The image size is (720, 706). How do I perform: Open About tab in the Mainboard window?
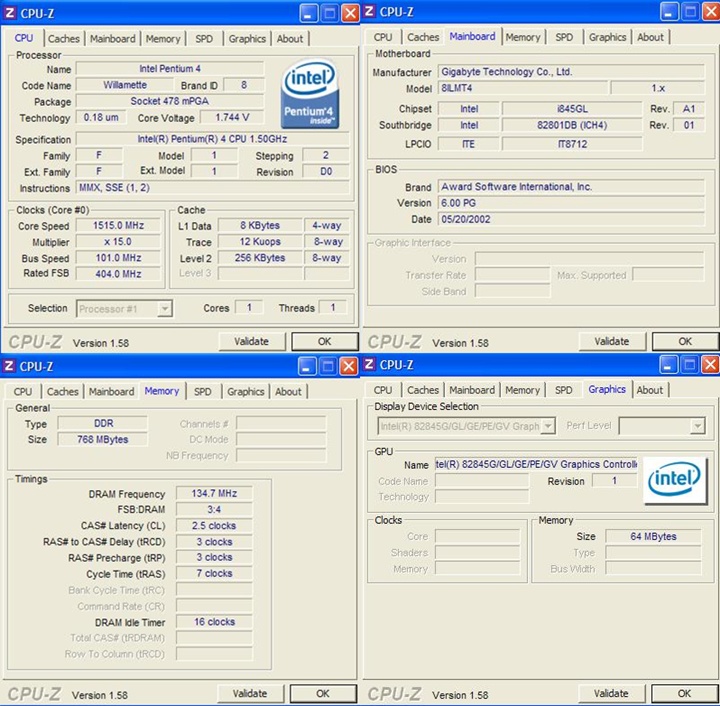click(650, 37)
